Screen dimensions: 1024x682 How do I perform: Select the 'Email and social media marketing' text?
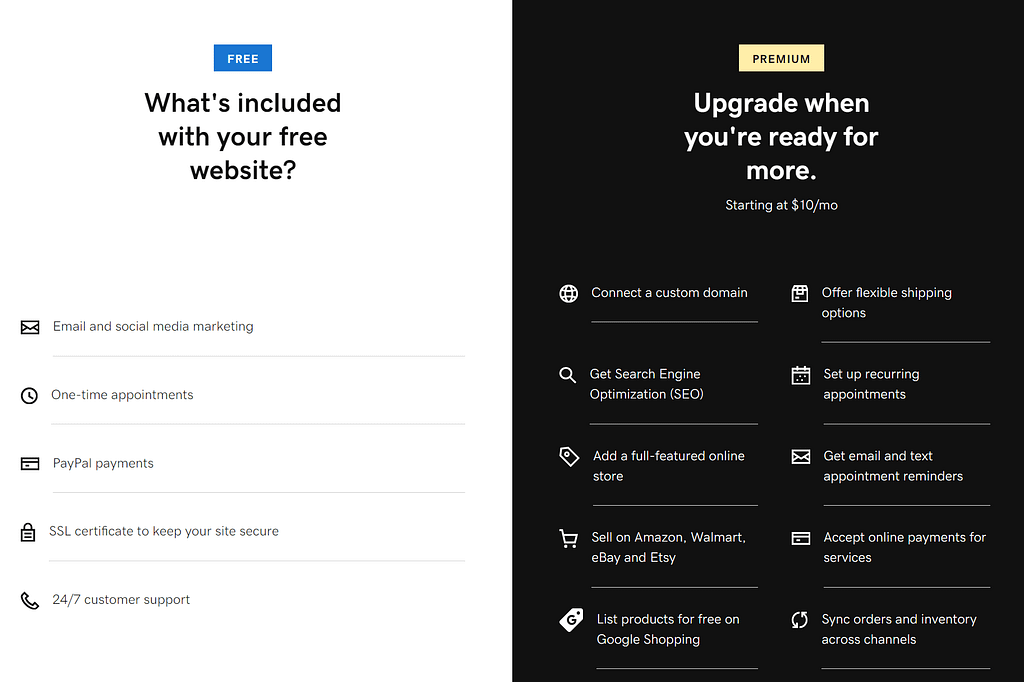[x=153, y=326]
